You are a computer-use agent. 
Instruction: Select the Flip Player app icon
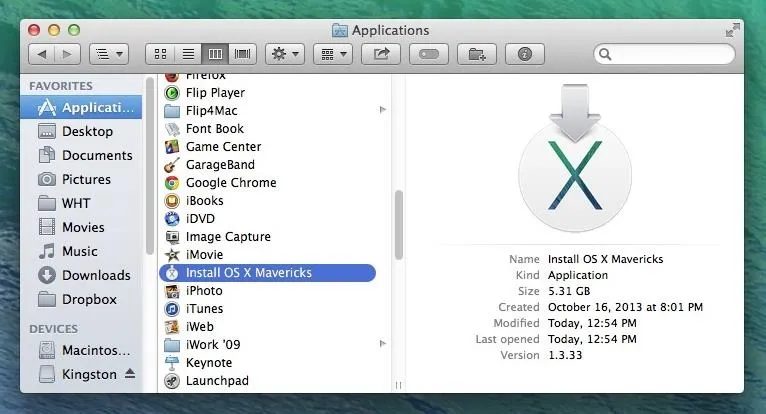[172, 92]
